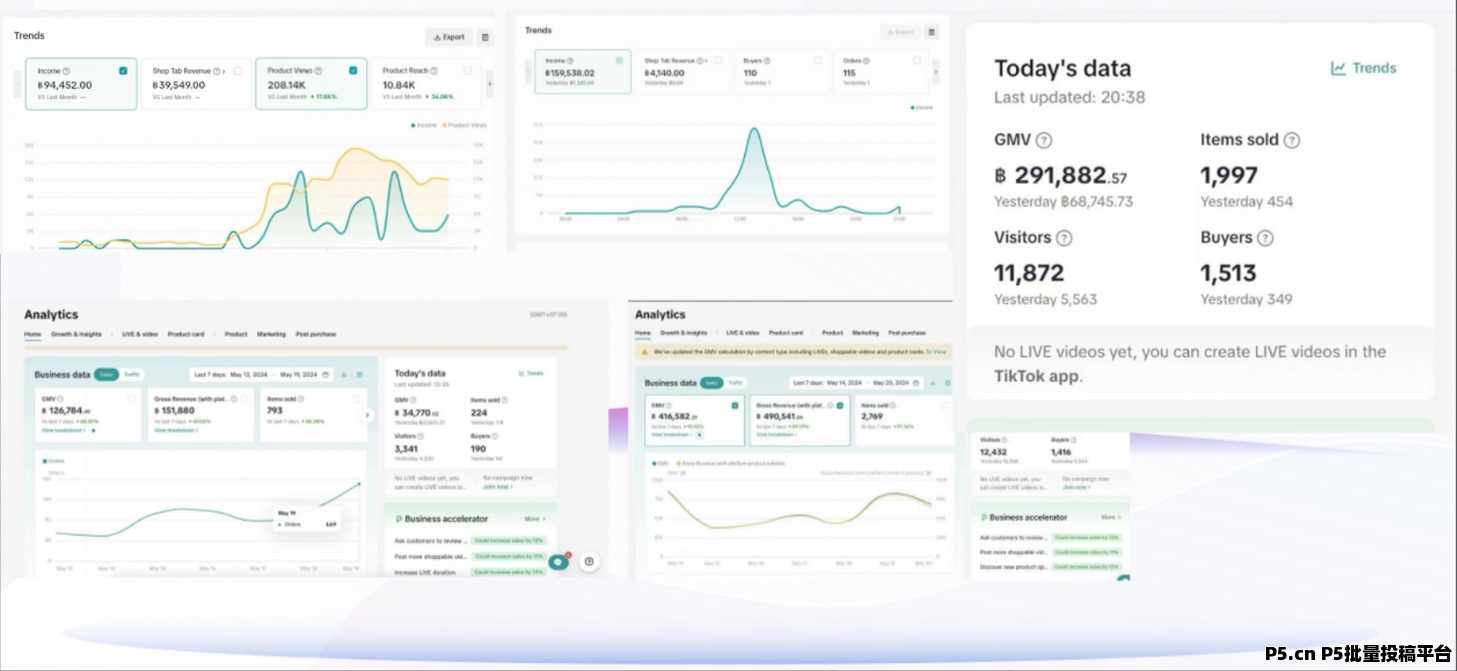The image size is (1457, 671).
Task: Click the help icon beside Buyers showing 1,513
Action: [x=1265, y=238]
